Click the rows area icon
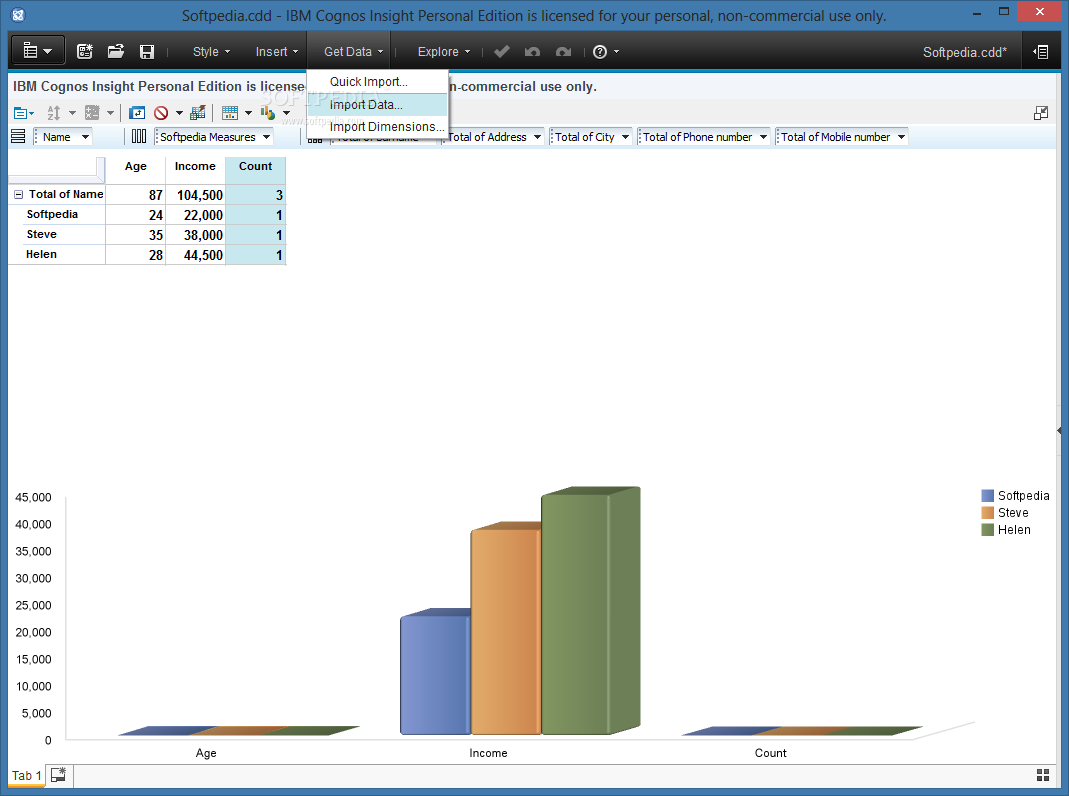The width and height of the screenshot is (1069, 796). click(x=18, y=137)
